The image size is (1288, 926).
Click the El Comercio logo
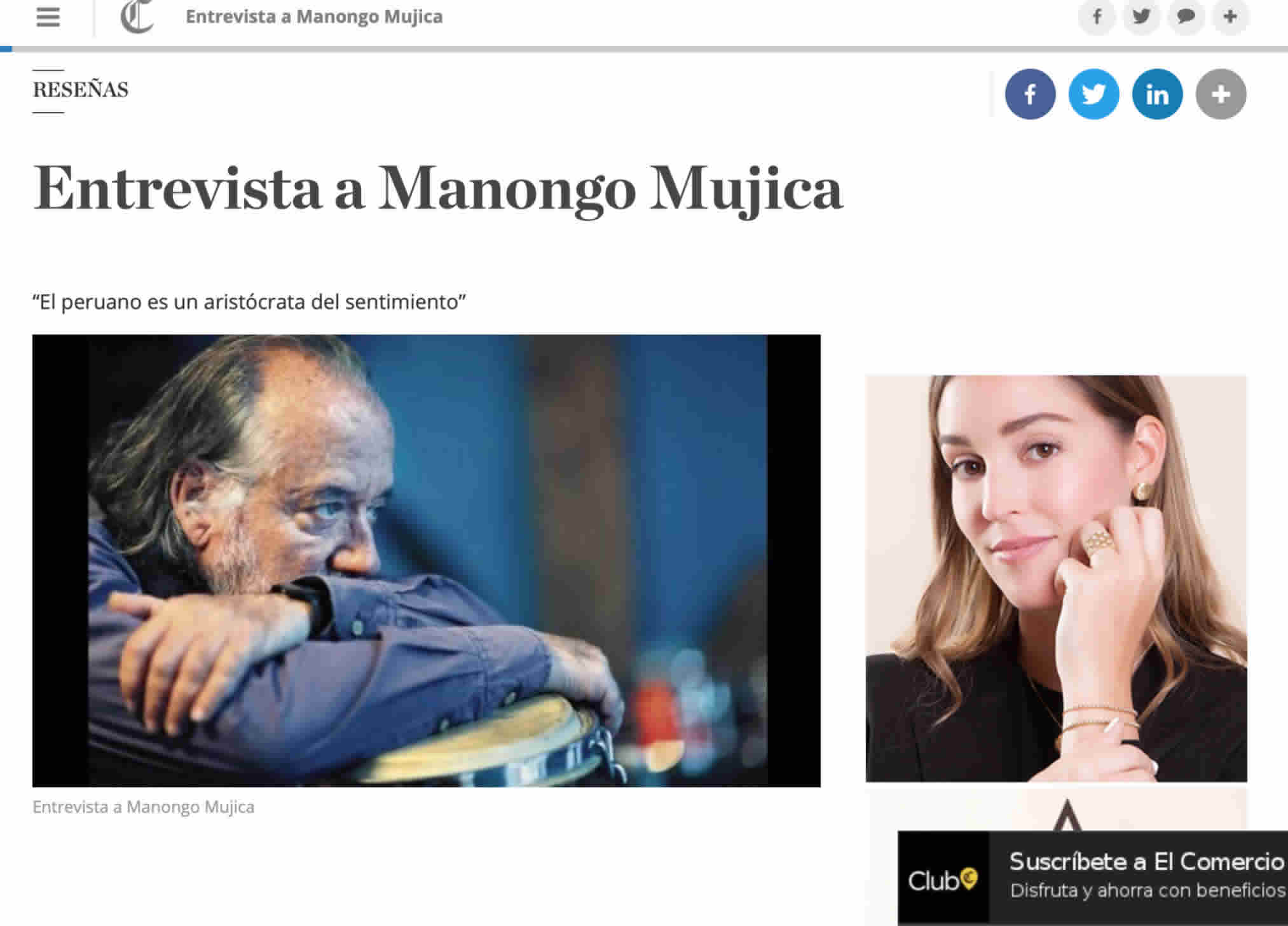pos(137,17)
